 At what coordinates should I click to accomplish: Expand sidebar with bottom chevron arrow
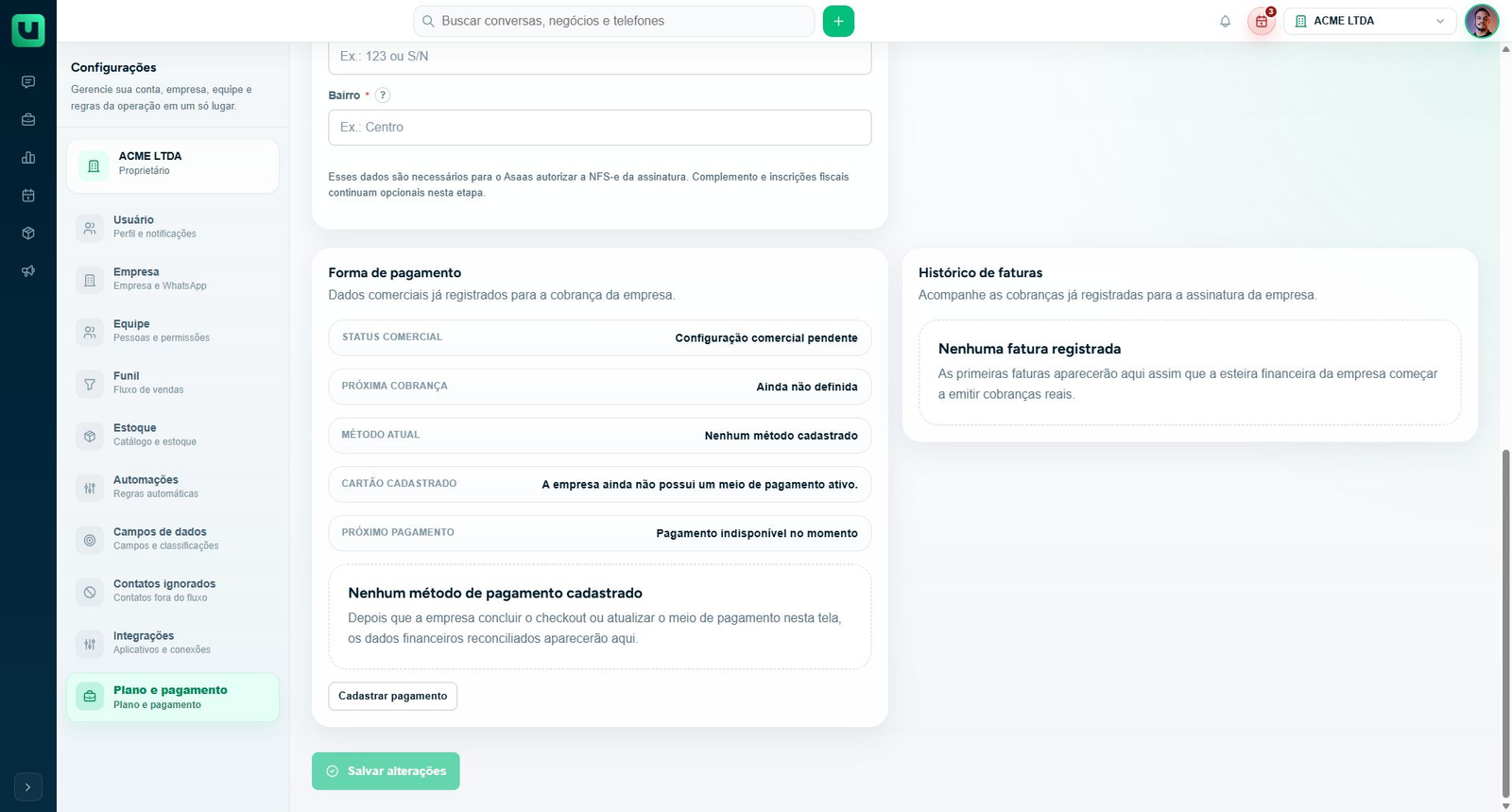[x=28, y=786]
